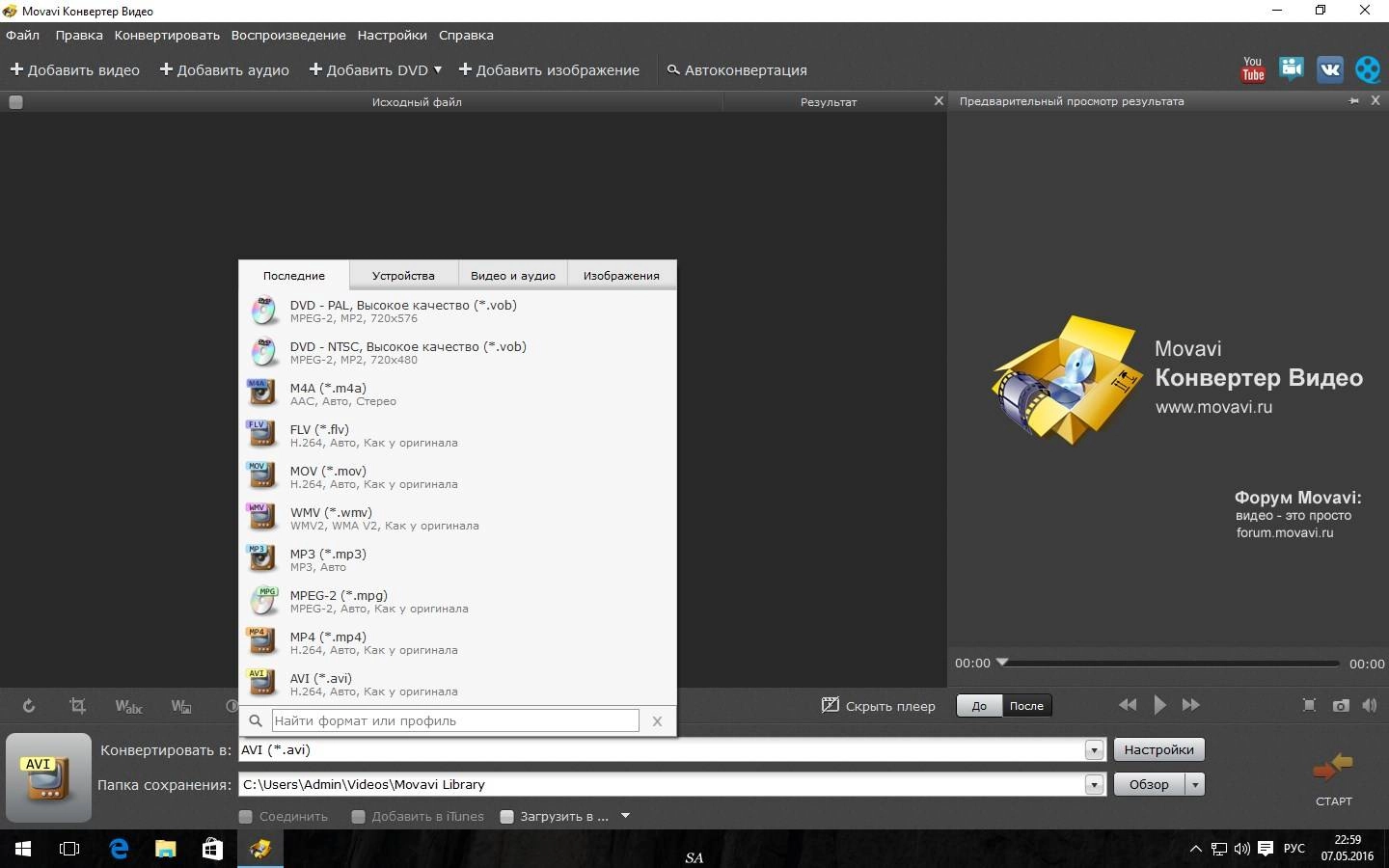Click the fast forward button in player
Screen dimensions: 1389x868
pyautogui.click(x=1191, y=705)
